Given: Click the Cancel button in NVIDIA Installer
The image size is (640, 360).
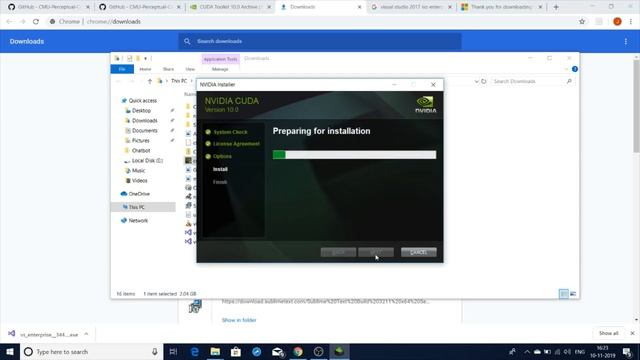Looking at the screenshot, I should point(418,252).
